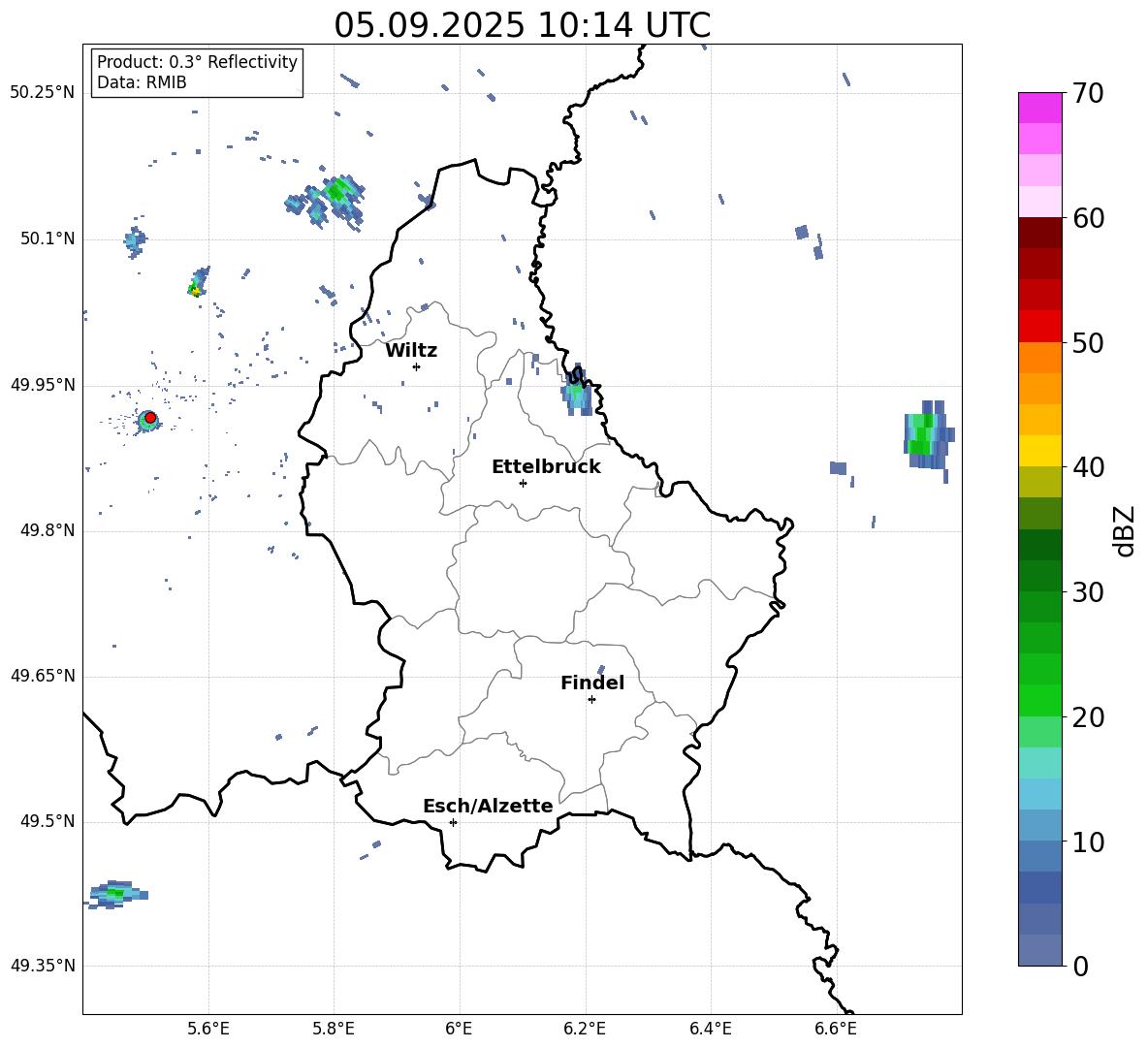Click the 40 dBZ colorbar tick label

click(1088, 467)
